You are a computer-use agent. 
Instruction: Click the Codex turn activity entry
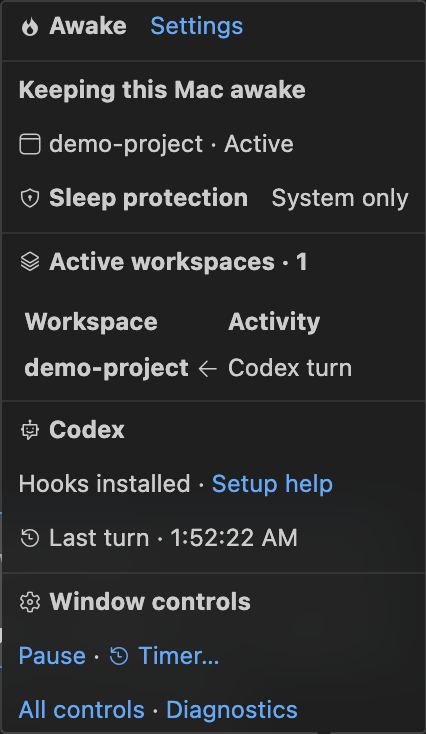point(290,368)
